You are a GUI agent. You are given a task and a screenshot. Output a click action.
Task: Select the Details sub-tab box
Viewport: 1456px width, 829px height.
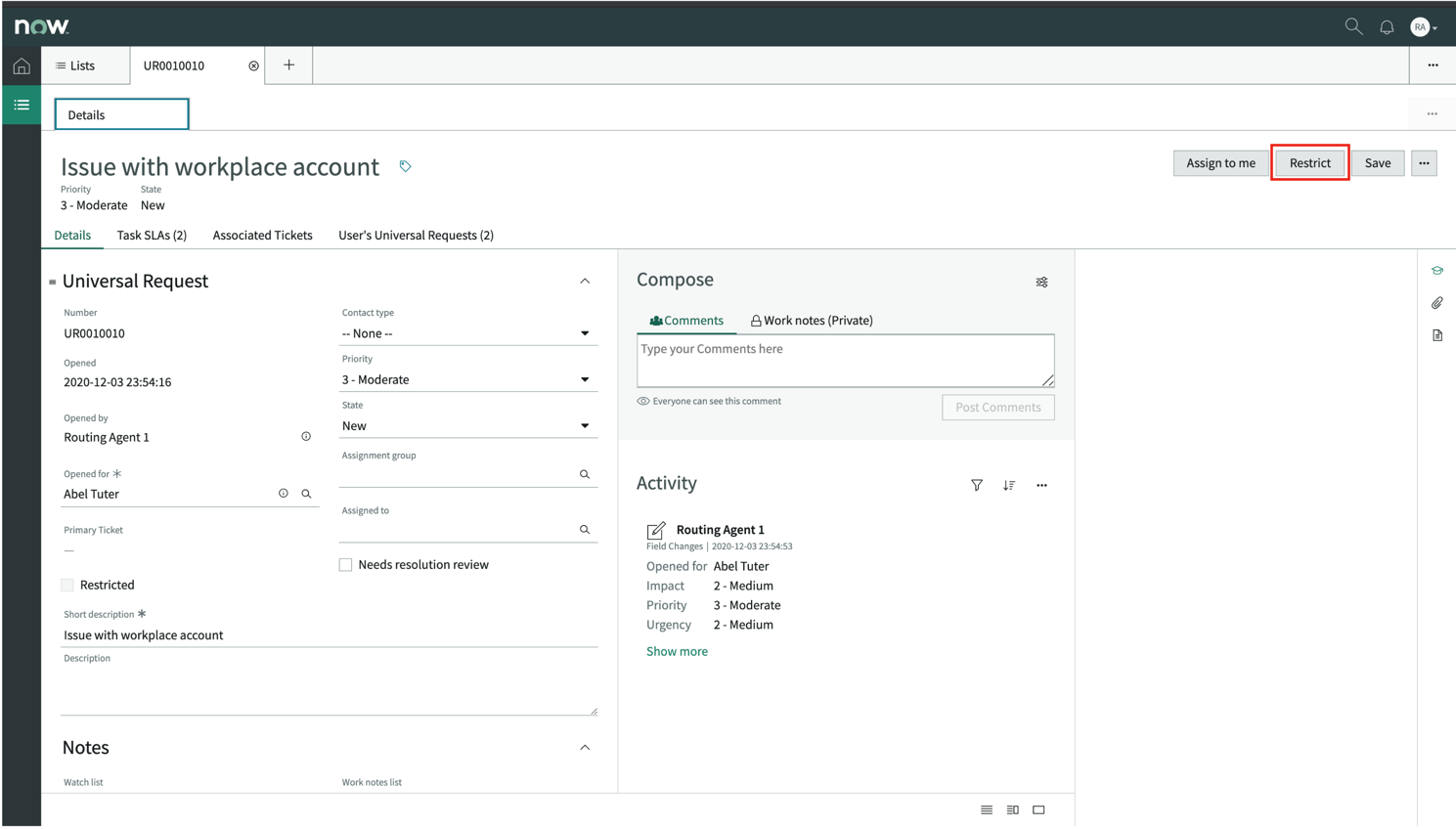coord(121,114)
